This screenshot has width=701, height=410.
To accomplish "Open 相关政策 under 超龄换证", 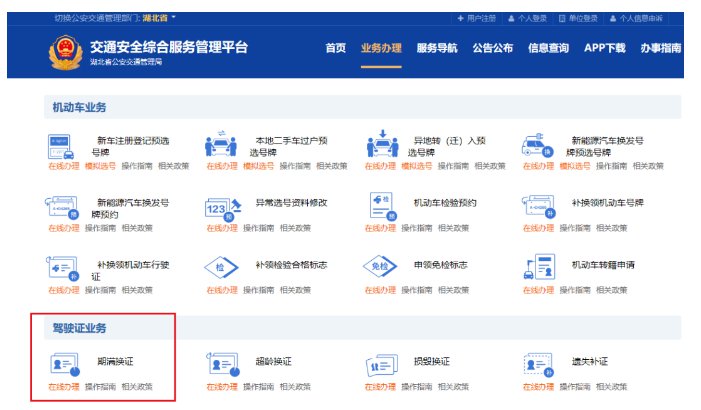I will tap(295, 387).
